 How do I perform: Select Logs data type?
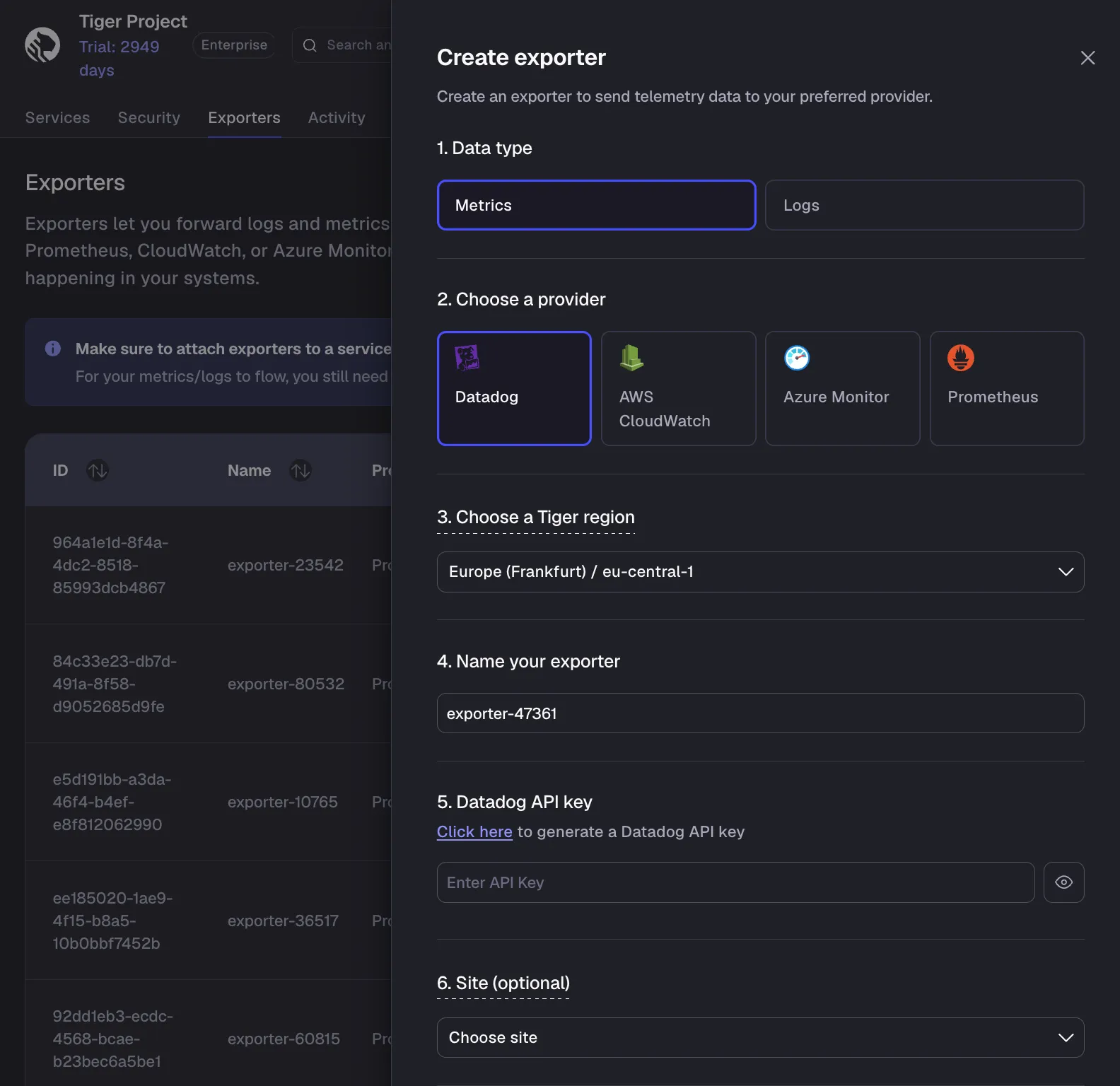tap(924, 205)
